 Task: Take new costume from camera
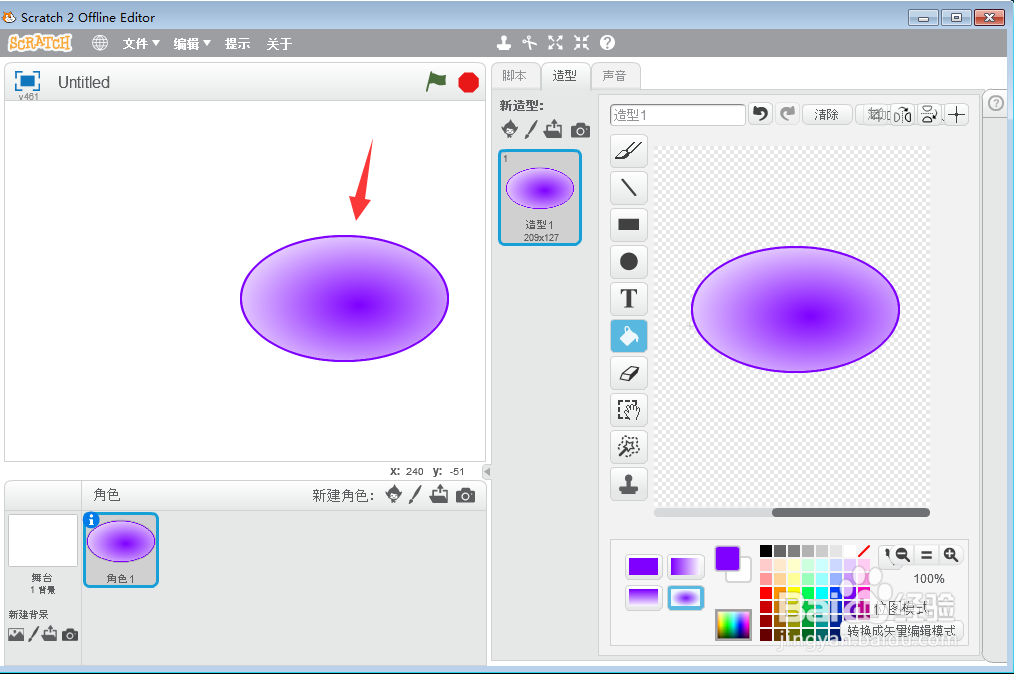580,130
